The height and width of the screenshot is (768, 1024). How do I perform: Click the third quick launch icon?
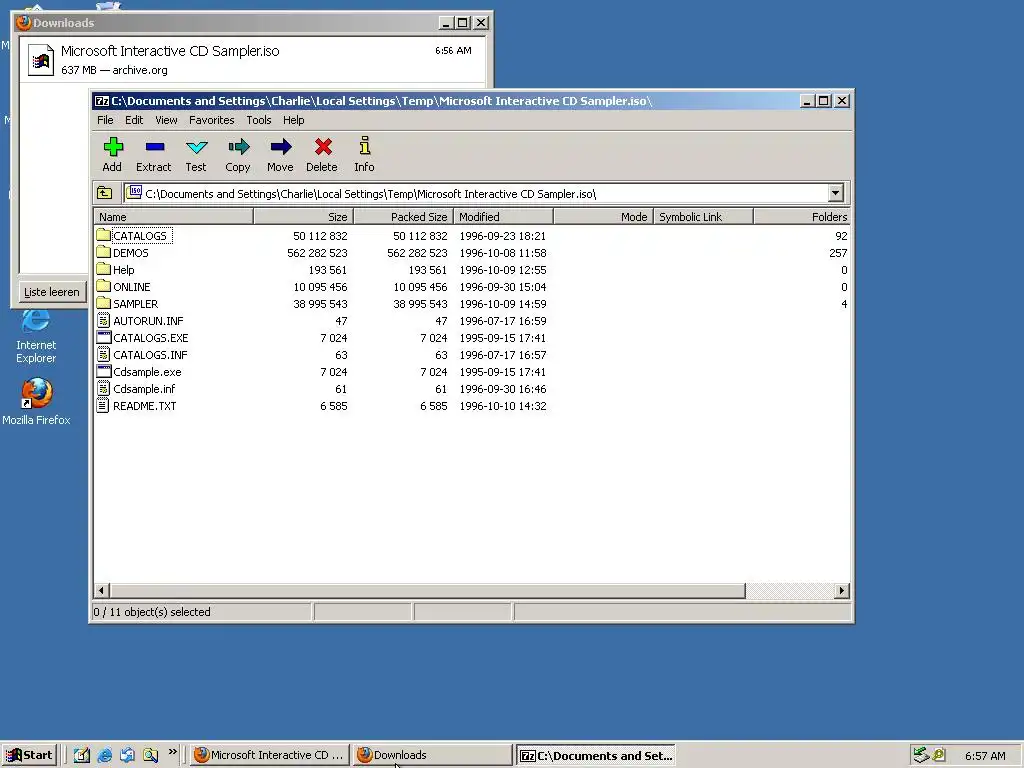(127, 755)
